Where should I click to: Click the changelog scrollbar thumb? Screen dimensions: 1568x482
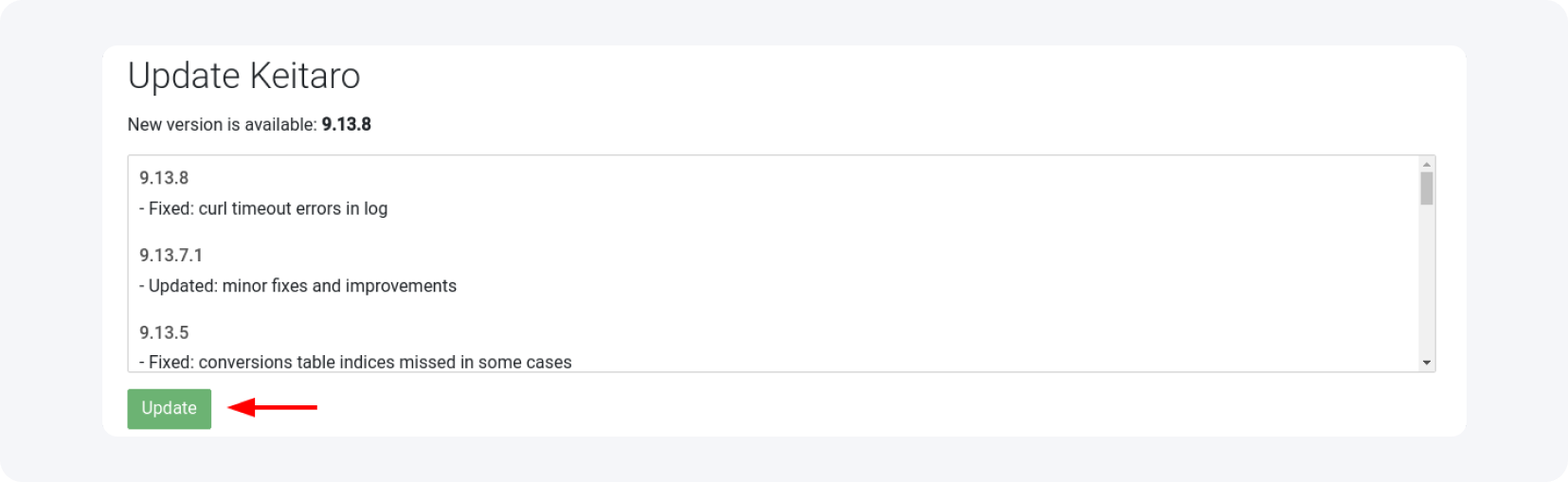[1426, 187]
